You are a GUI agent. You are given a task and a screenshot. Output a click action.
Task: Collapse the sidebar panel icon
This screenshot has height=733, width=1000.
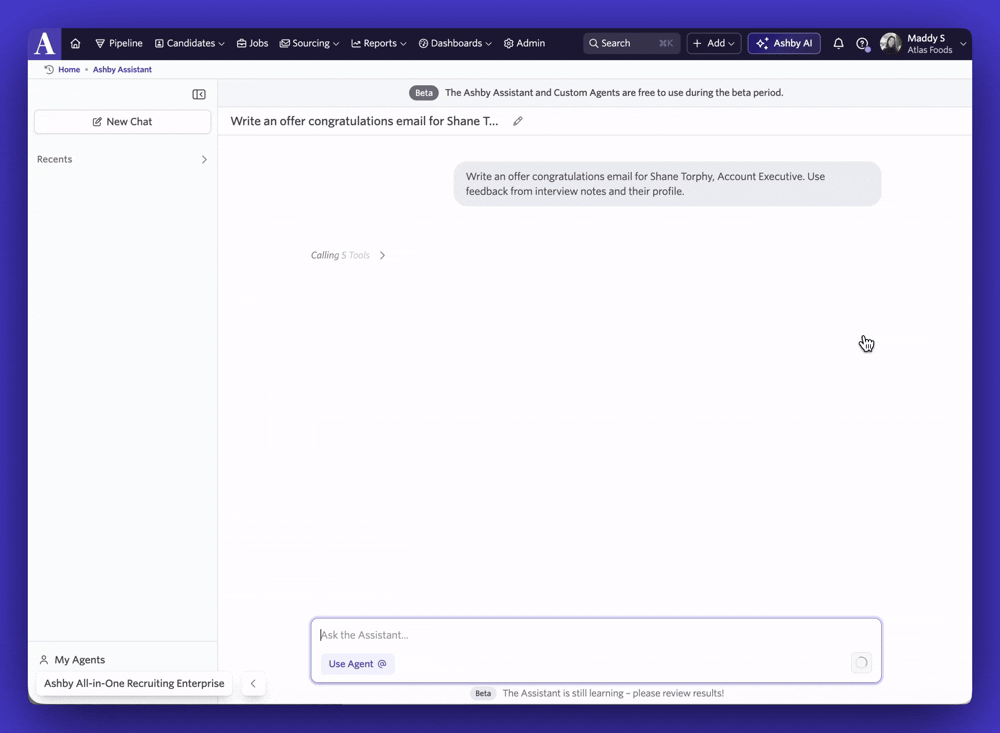pyautogui.click(x=199, y=94)
